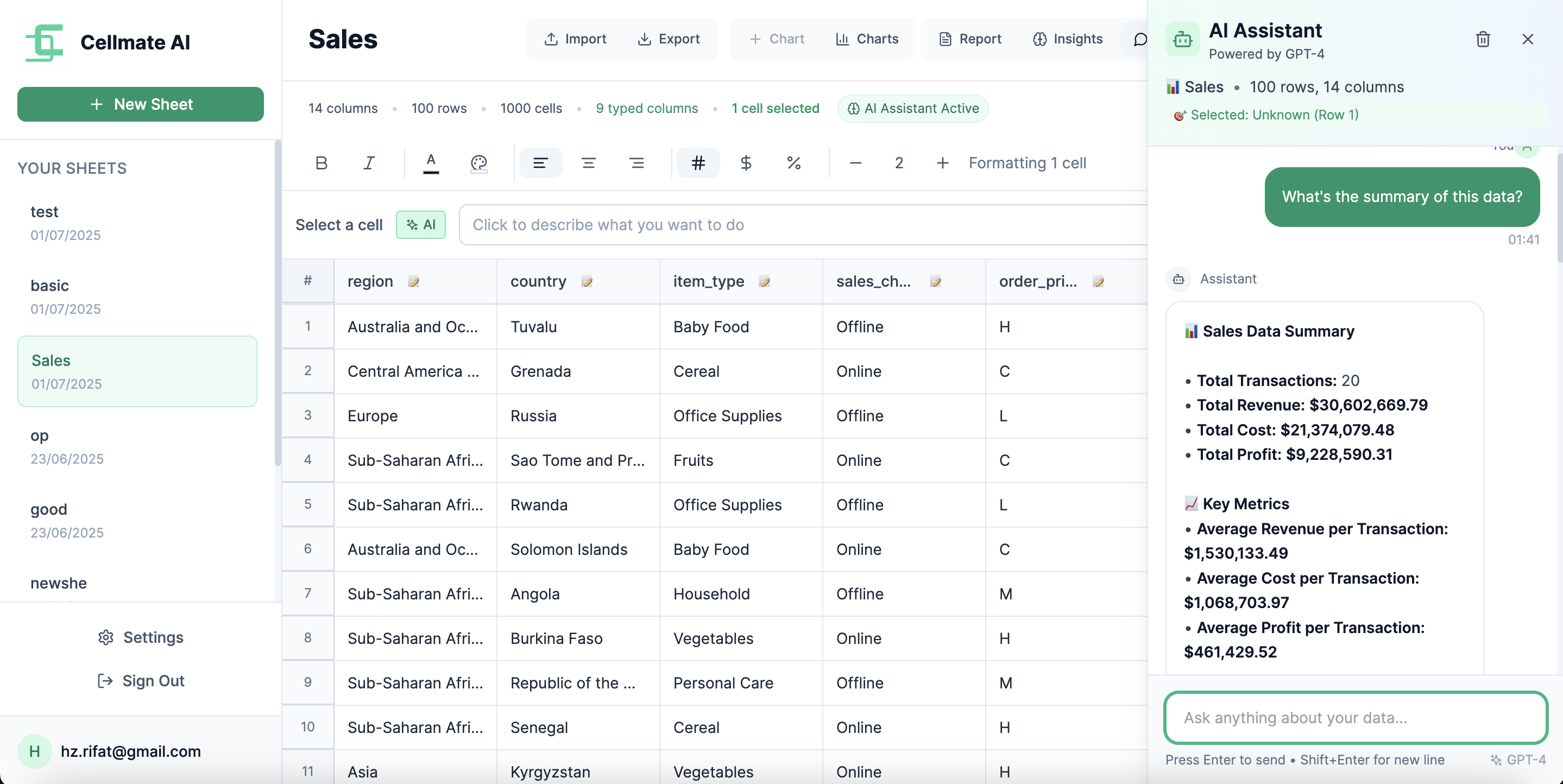
Task: Open the Charts menu item
Action: [x=867, y=39]
